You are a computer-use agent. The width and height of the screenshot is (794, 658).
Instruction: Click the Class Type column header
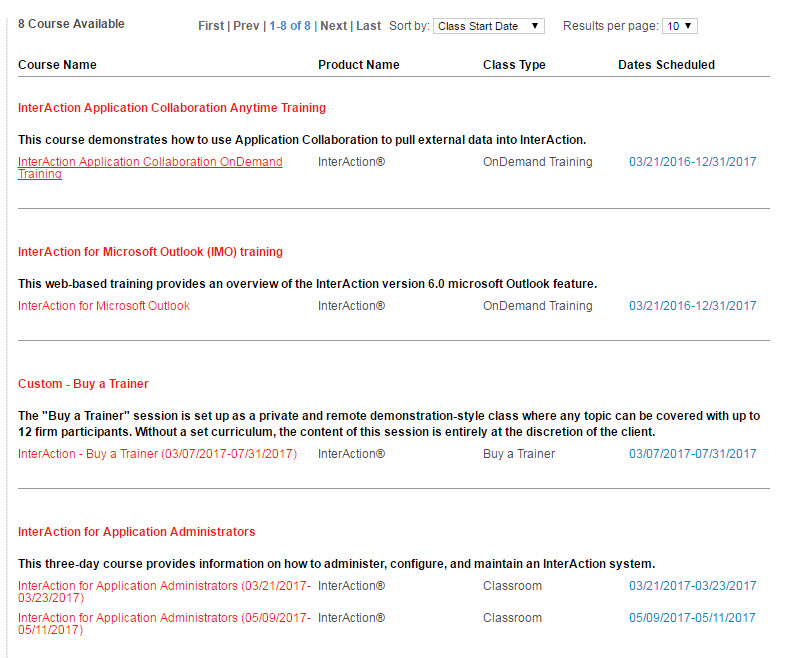514,65
